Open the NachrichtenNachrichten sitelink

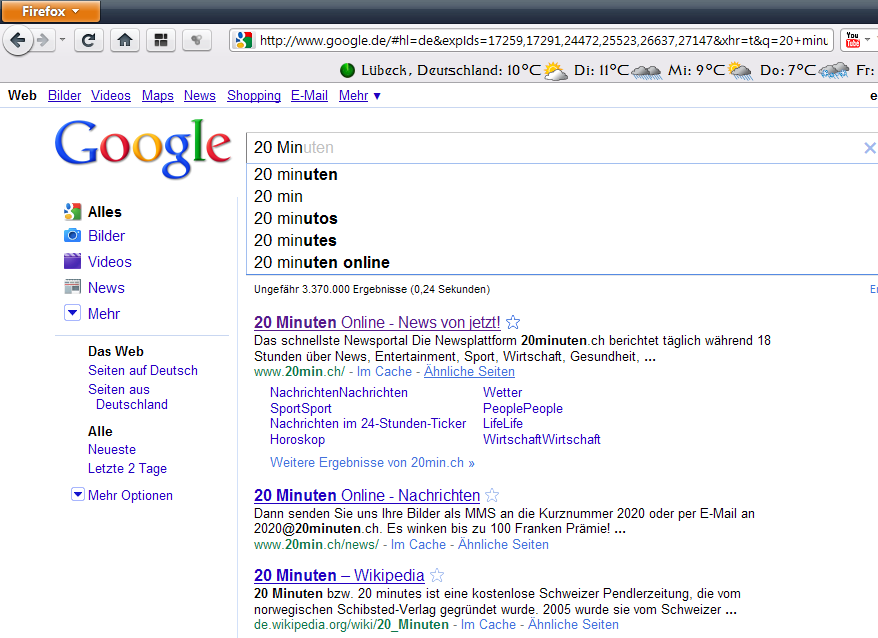(x=339, y=393)
